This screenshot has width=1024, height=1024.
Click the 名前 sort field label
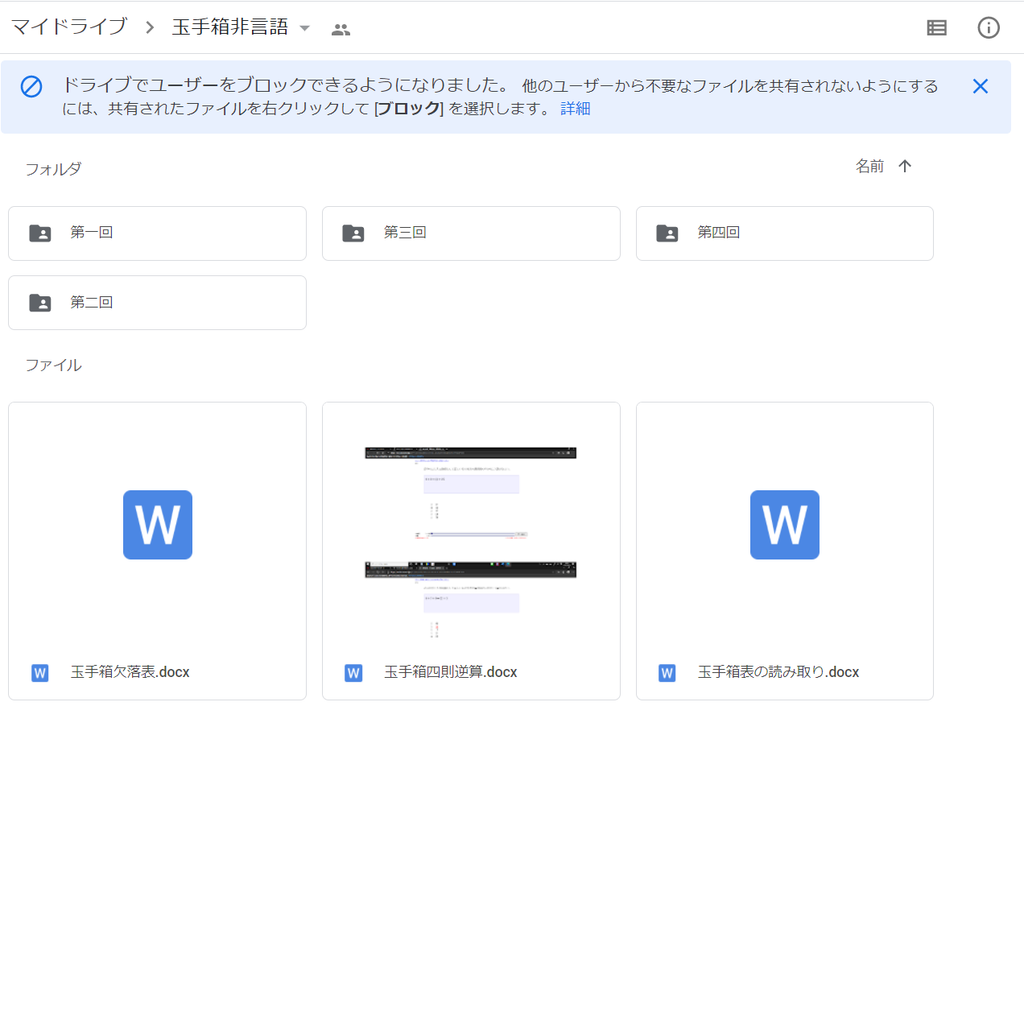click(x=870, y=166)
